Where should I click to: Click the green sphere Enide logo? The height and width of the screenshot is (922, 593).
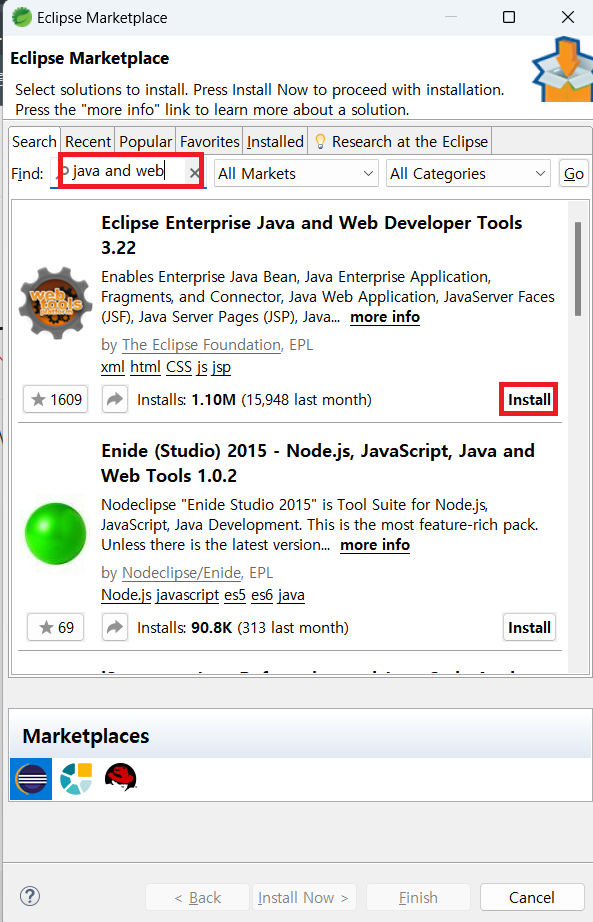click(x=55, y=533)
